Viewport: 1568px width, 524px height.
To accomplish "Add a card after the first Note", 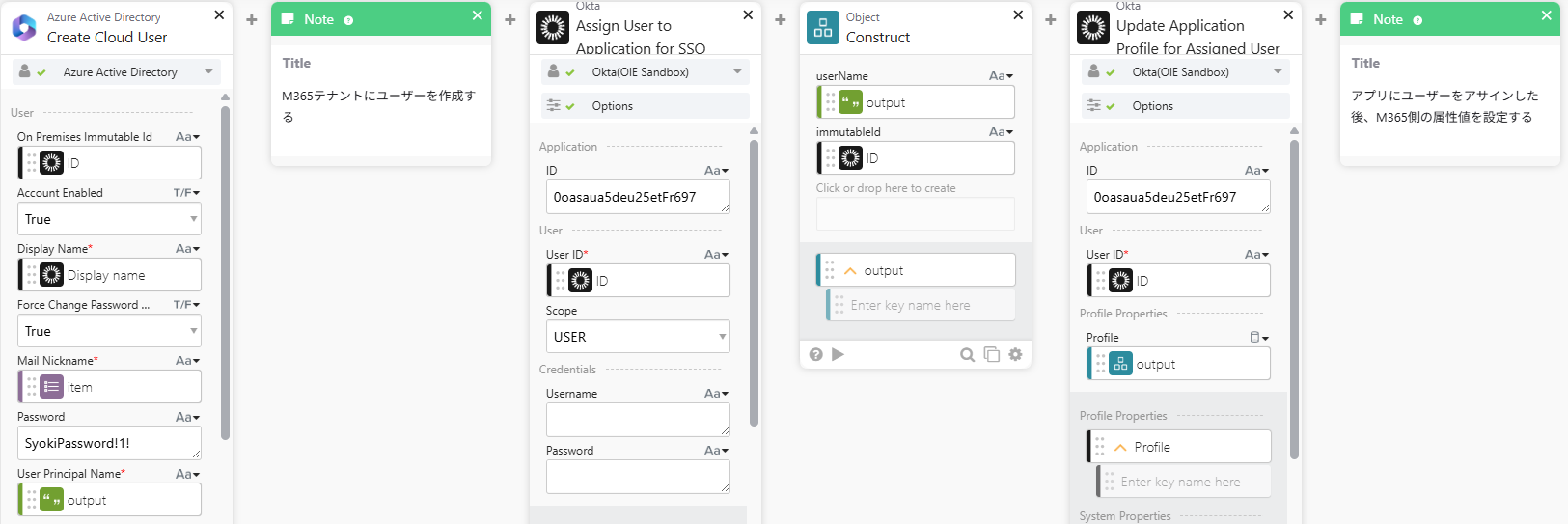I will (510, 19).
